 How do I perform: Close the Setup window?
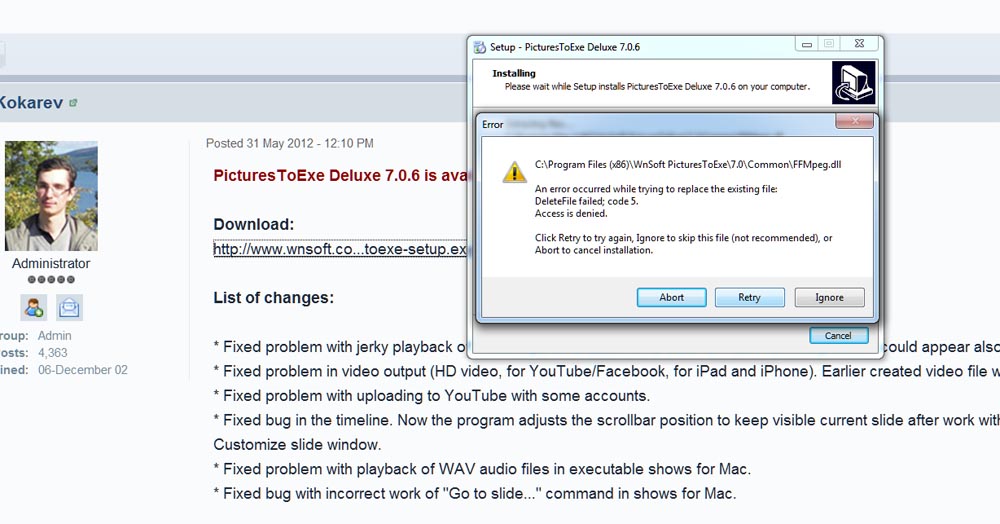[857, 44]
